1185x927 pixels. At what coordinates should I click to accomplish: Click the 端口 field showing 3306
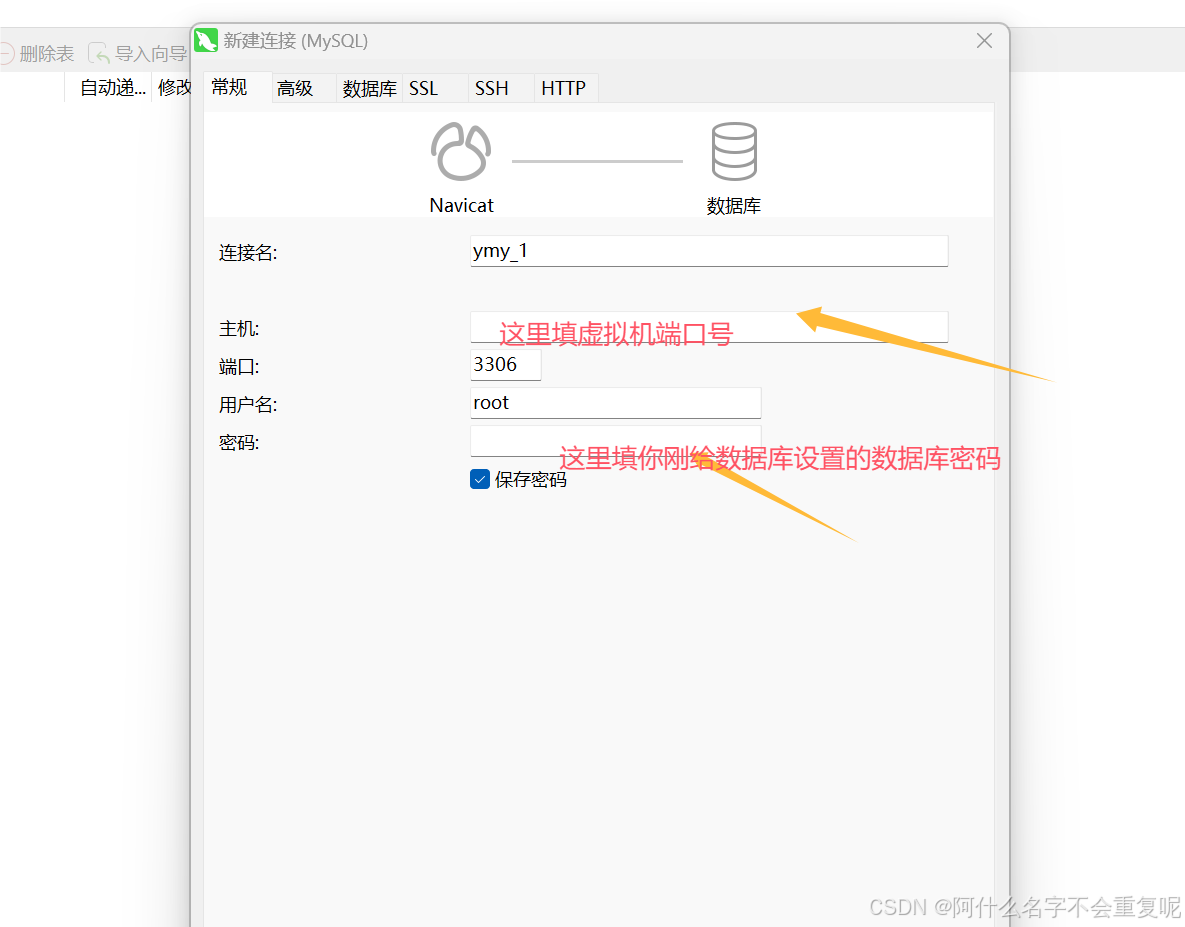tap(506, 365)
